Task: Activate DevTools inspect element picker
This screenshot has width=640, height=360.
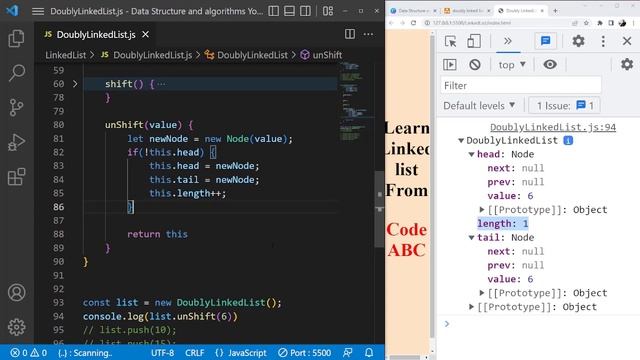Action: [x=451, y=41]
